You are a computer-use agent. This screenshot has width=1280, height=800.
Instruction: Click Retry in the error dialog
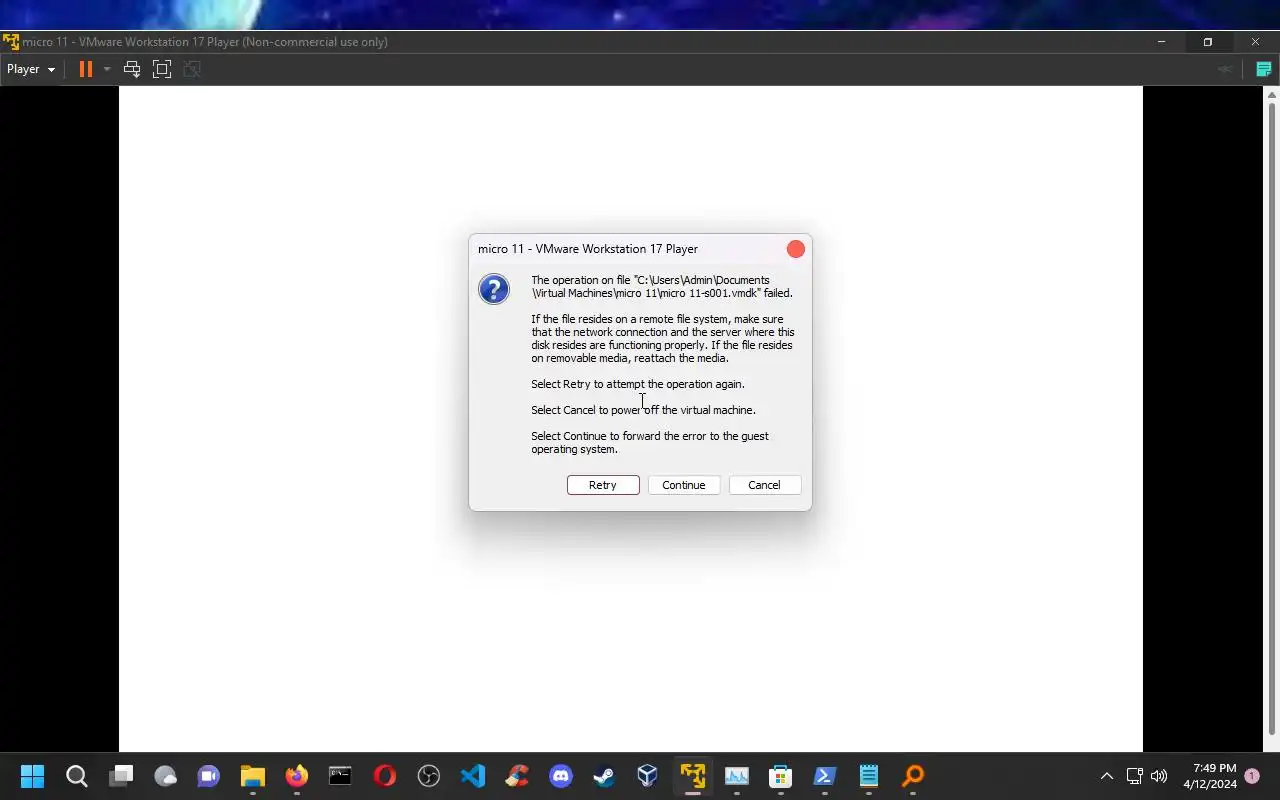pos(603,485)
